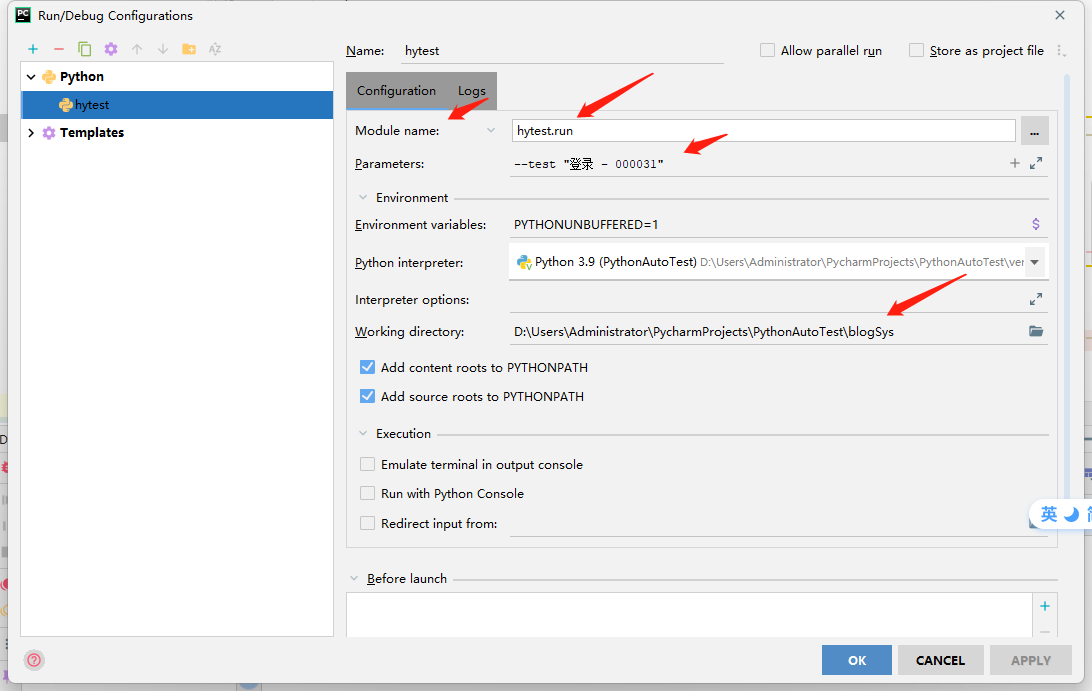
Task: Open Module name target type dropdown
Action: click(491, 130)
